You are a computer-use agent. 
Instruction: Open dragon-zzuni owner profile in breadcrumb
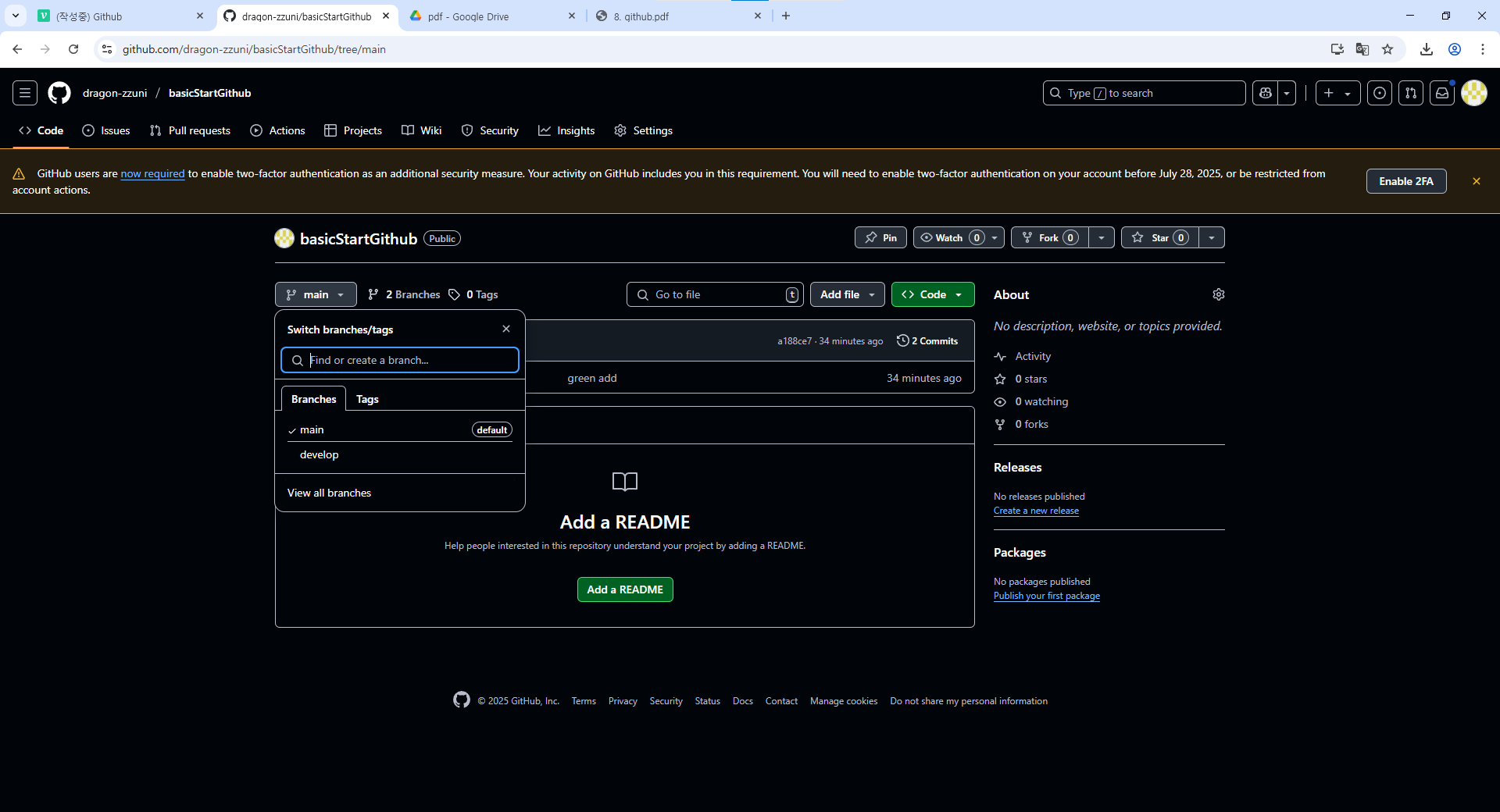[115, 93]
